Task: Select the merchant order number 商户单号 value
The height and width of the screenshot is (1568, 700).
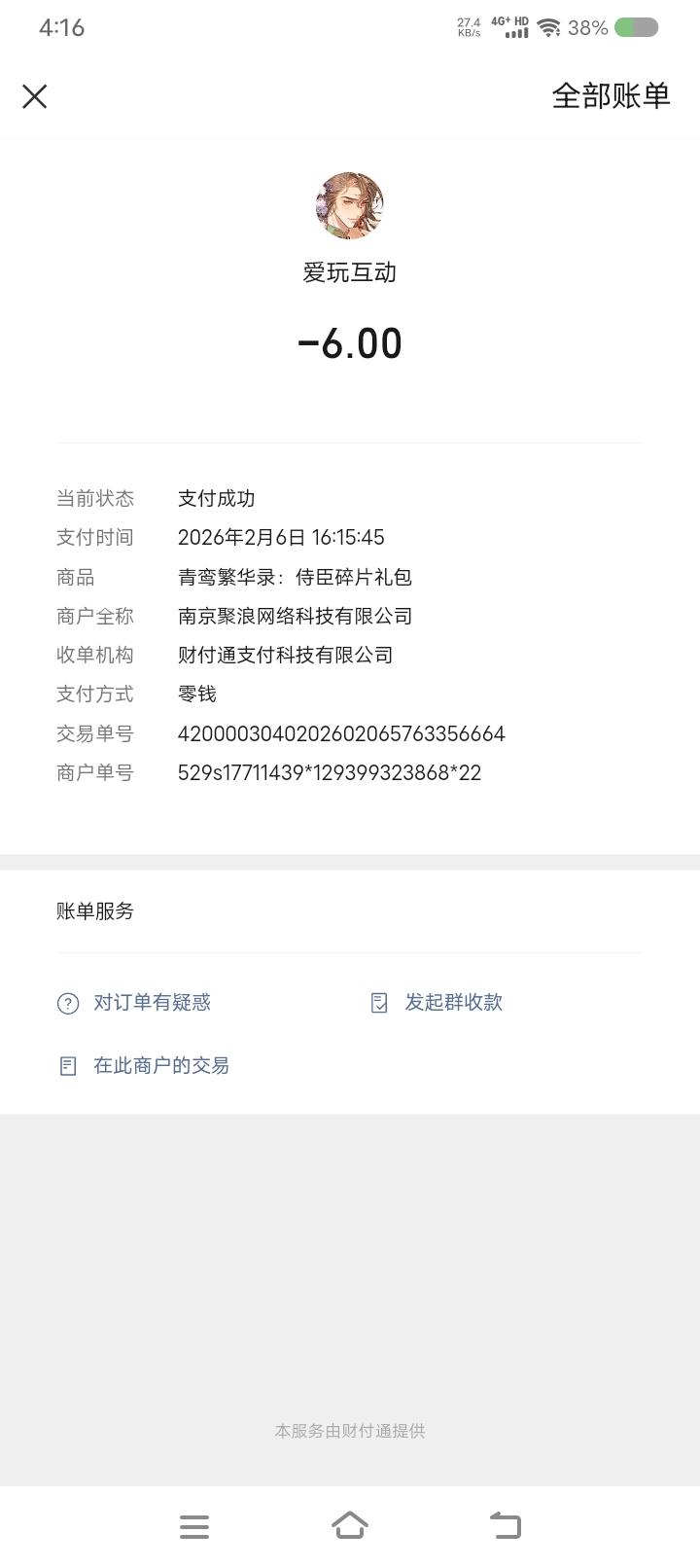Action: [x=330, y=772]
